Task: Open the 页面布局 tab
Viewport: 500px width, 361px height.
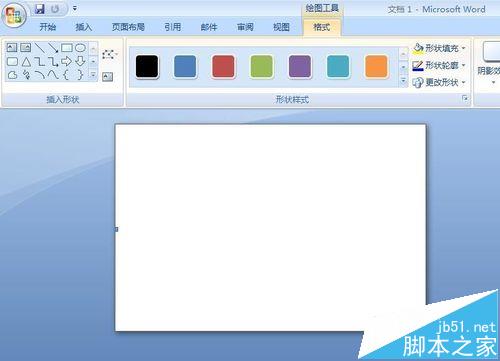Action: point(128,27)
